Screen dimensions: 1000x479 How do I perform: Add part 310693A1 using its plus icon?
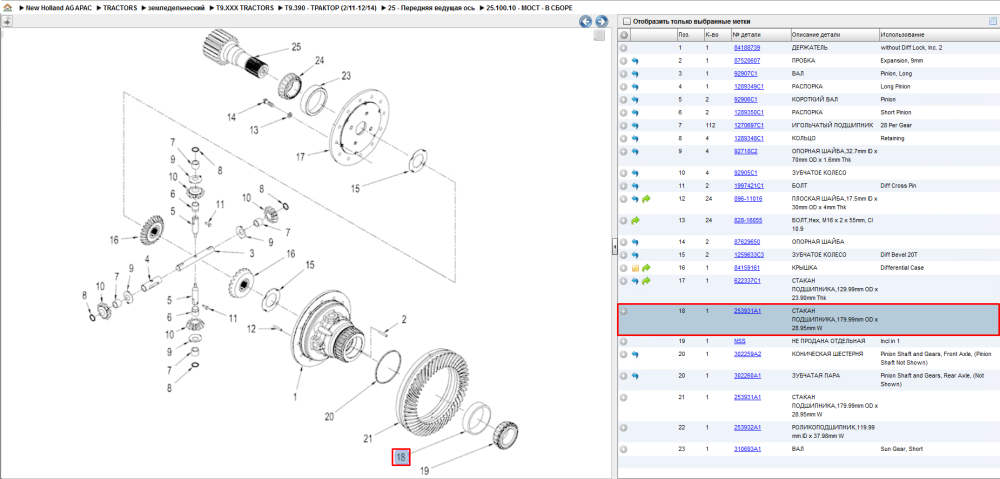[x=624, y=449]
